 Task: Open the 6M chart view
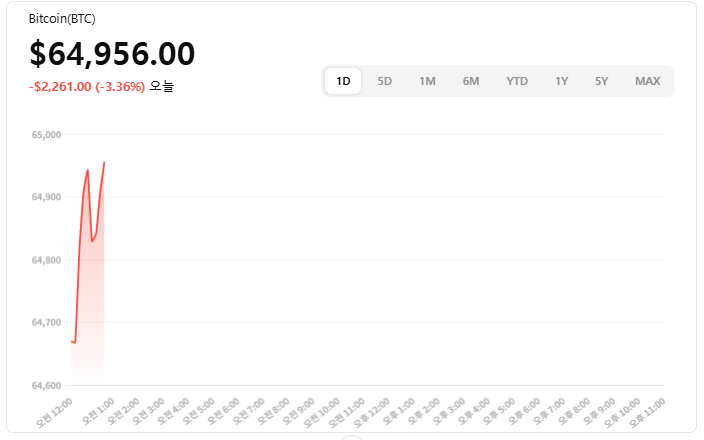point(471,81)
